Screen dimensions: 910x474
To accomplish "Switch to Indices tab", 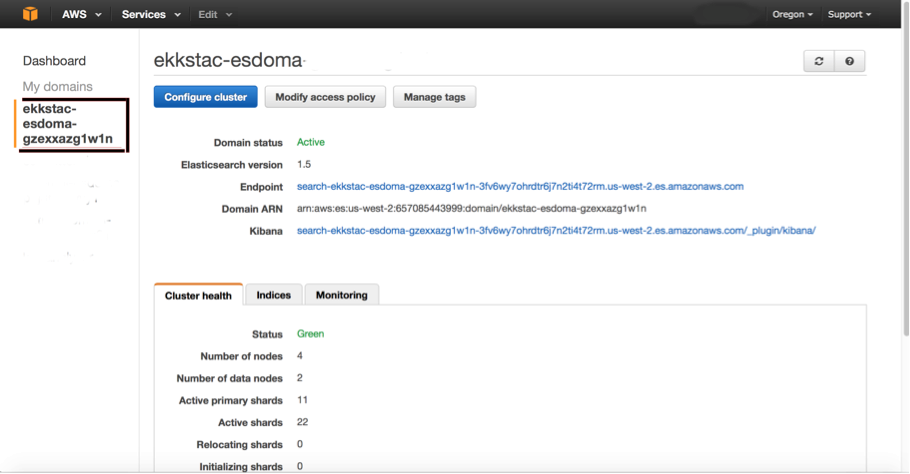I will coord(273,295).
